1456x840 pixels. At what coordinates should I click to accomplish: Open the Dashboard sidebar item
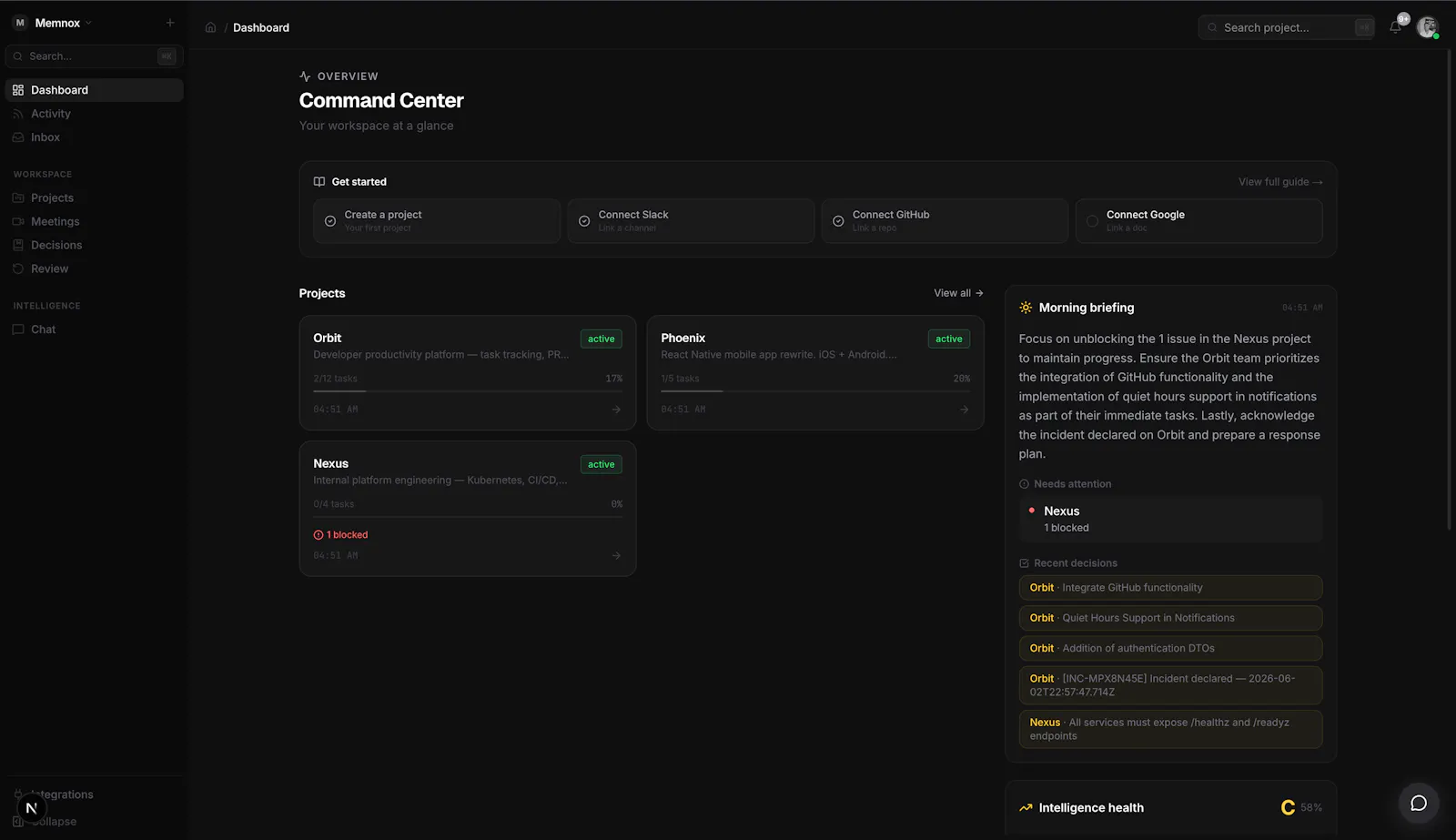[95, 90]
